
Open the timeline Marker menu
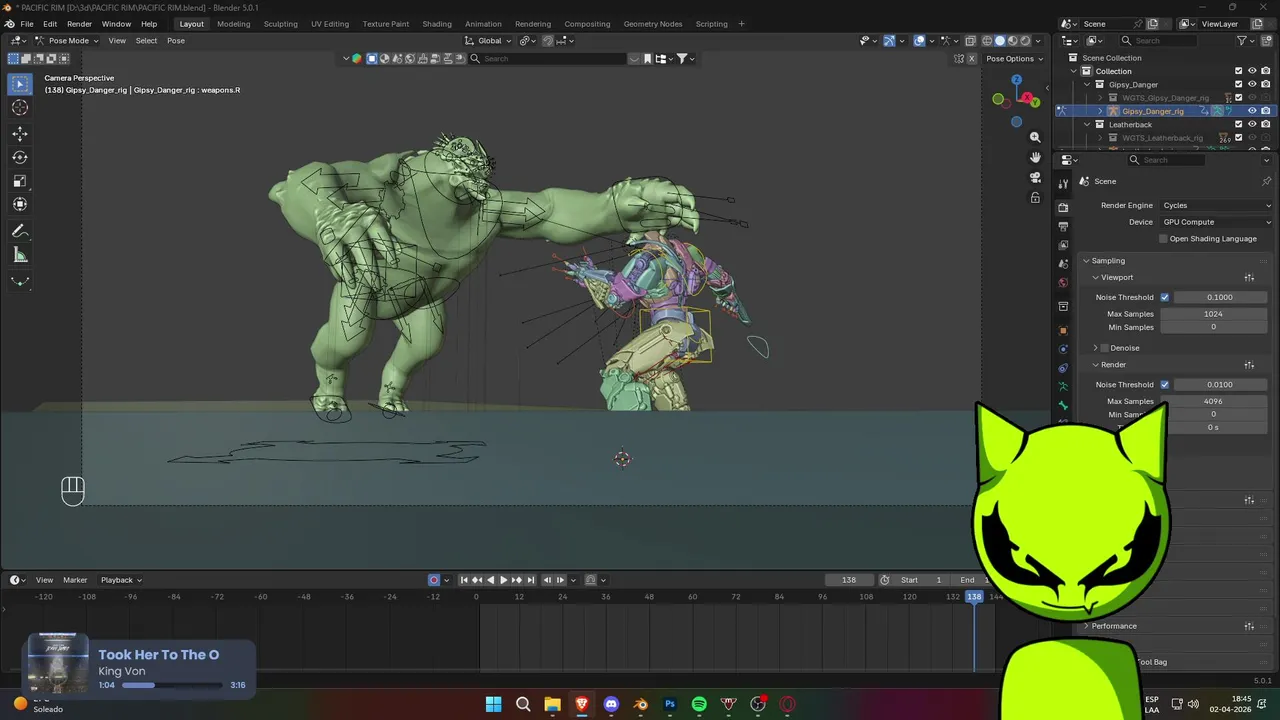(x=75, y=580)
